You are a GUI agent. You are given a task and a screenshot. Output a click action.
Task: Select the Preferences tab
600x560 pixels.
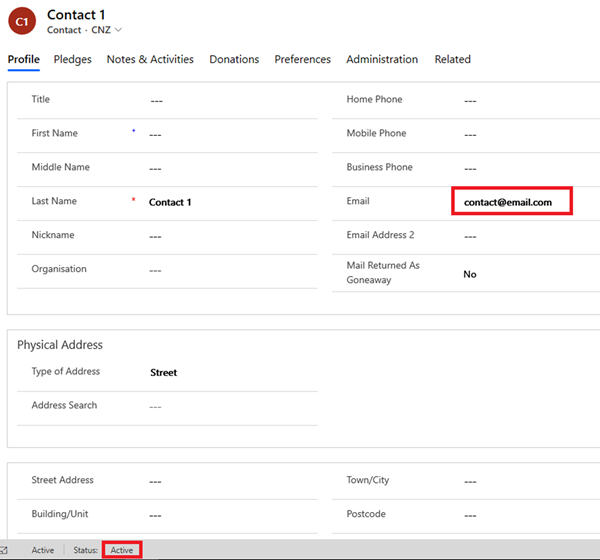pos(302,59)
